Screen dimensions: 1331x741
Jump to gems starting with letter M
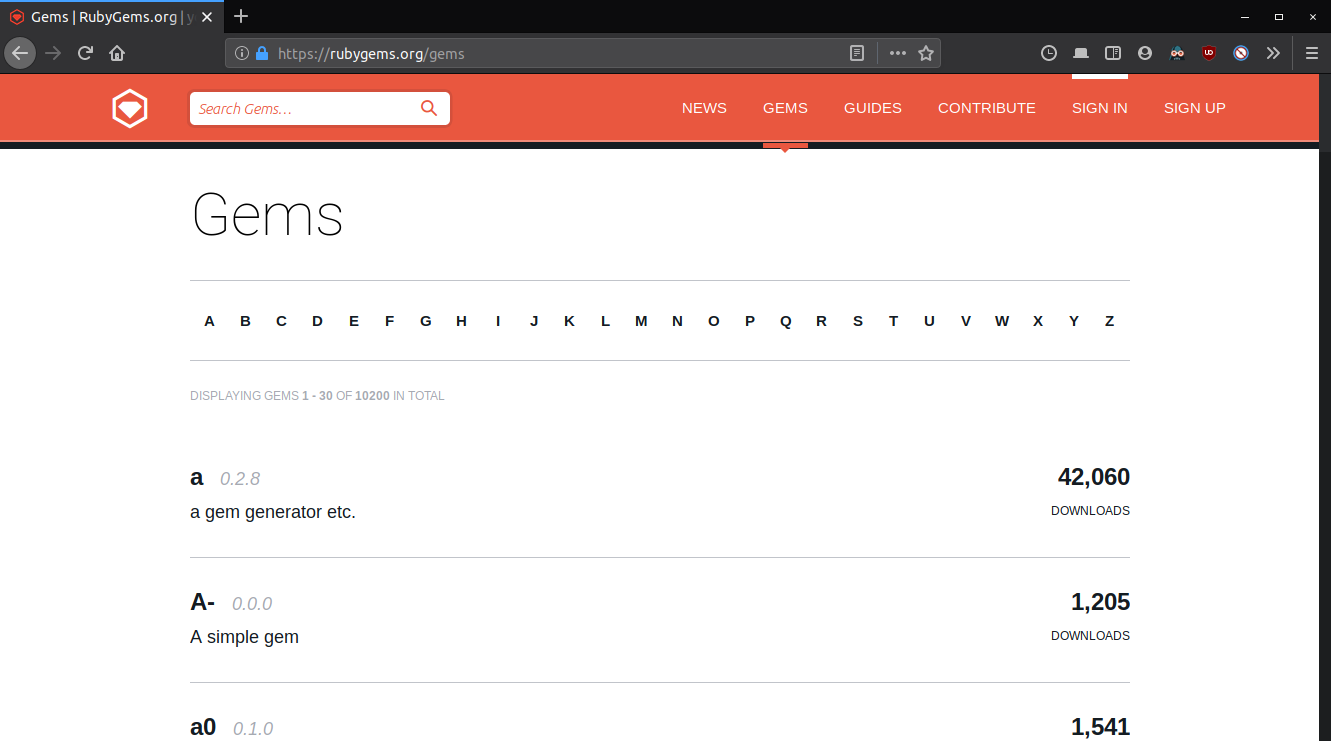pos(641,321)
